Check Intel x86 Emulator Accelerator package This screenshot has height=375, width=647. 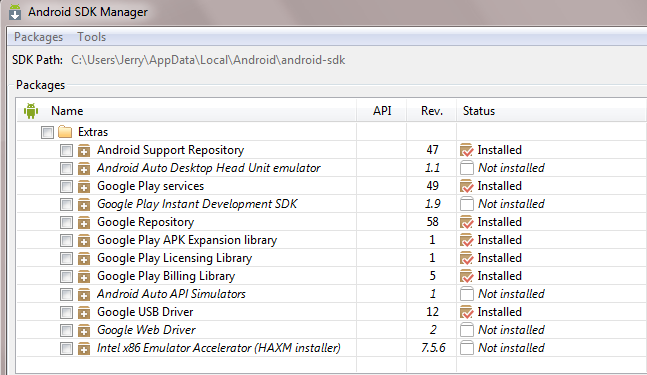(66, 349)
